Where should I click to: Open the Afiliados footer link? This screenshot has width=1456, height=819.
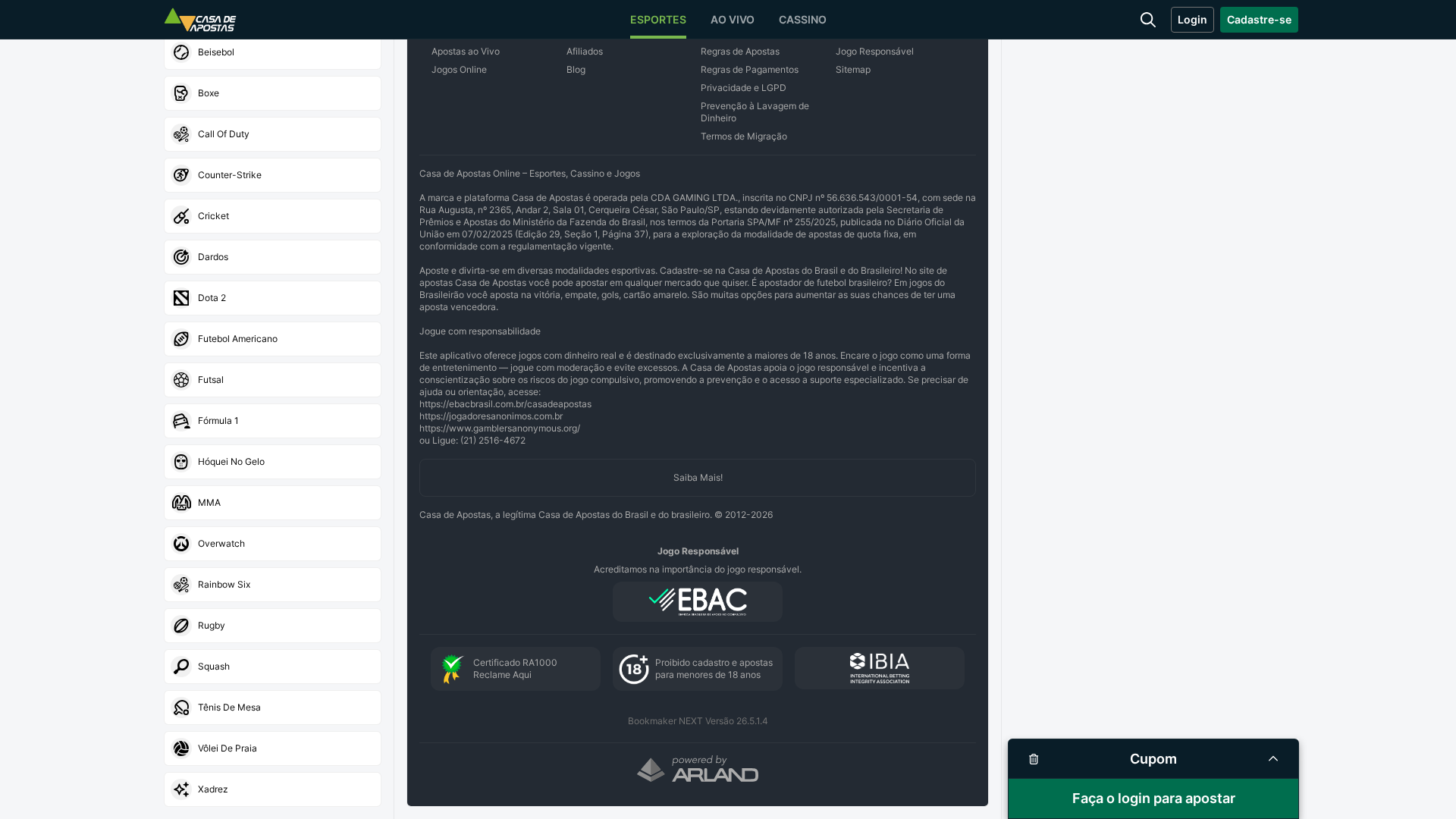click(585, 52)
